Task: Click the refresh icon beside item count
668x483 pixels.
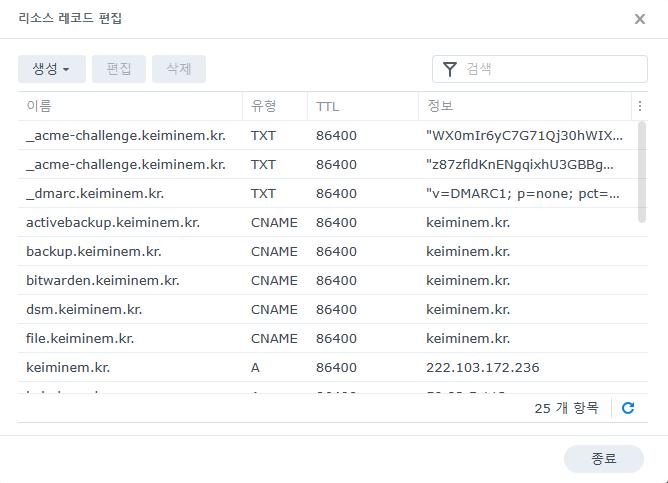Action: pyautogui.click(x=628, y=408)
